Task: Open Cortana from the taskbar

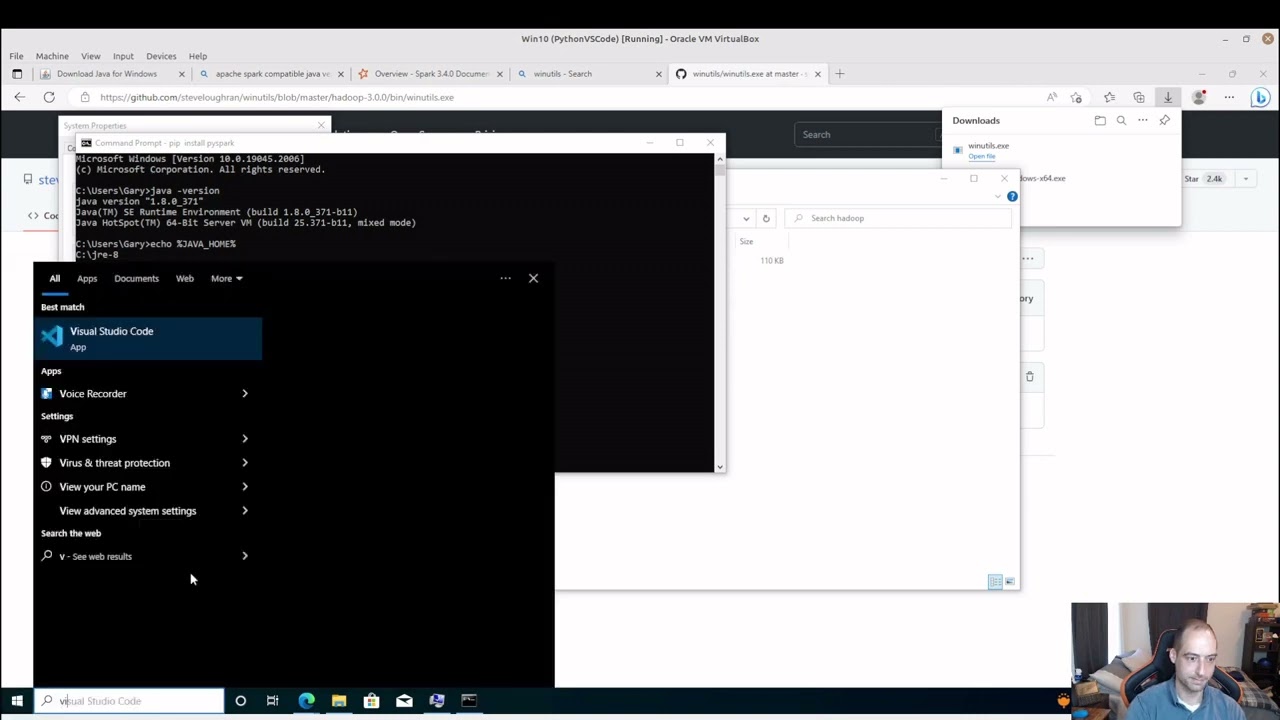Action: coord(240,701)
